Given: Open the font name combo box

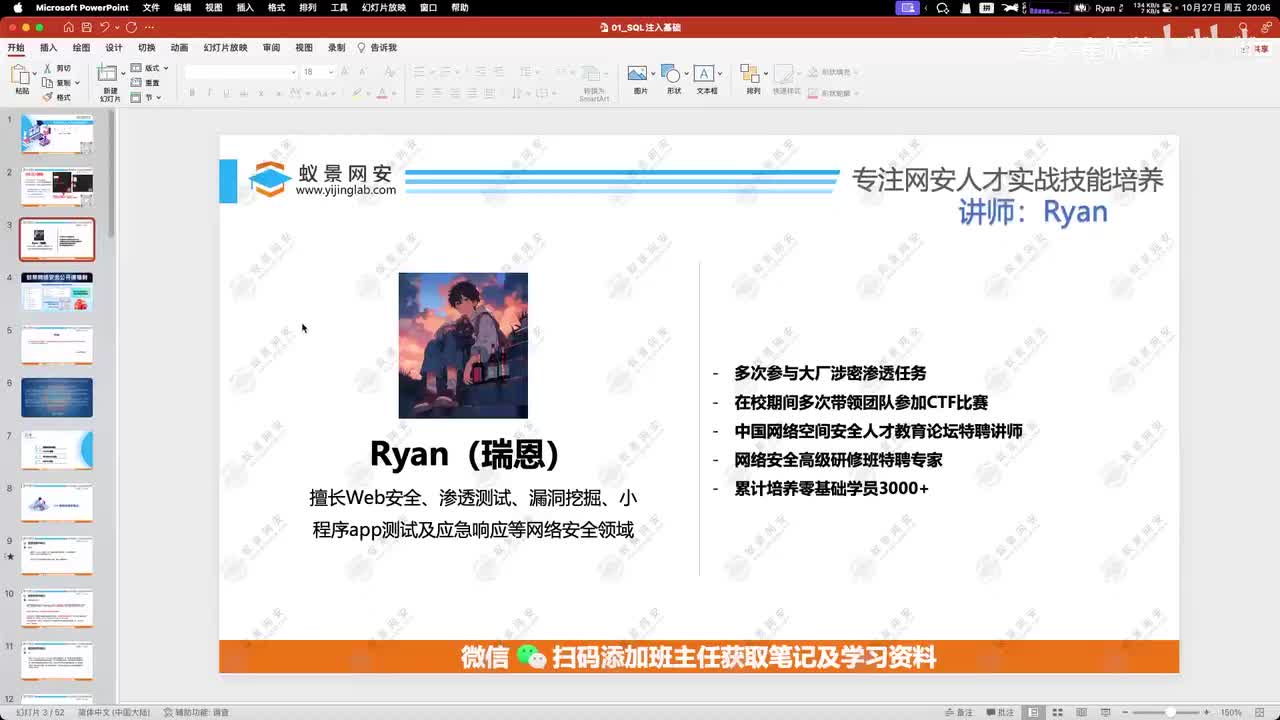Looking at the screenshot, I should coord(241,72).
